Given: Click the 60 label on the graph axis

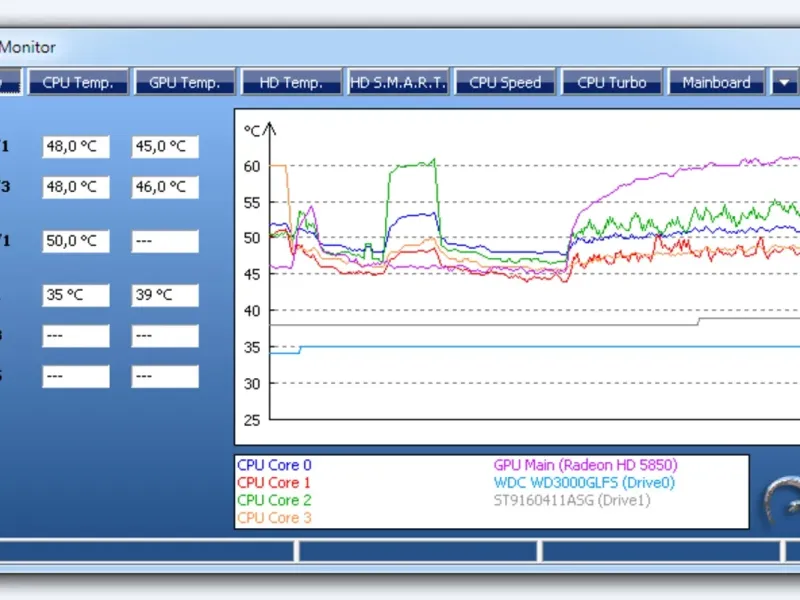Looking at the screenshot, I should pos(252,166).
